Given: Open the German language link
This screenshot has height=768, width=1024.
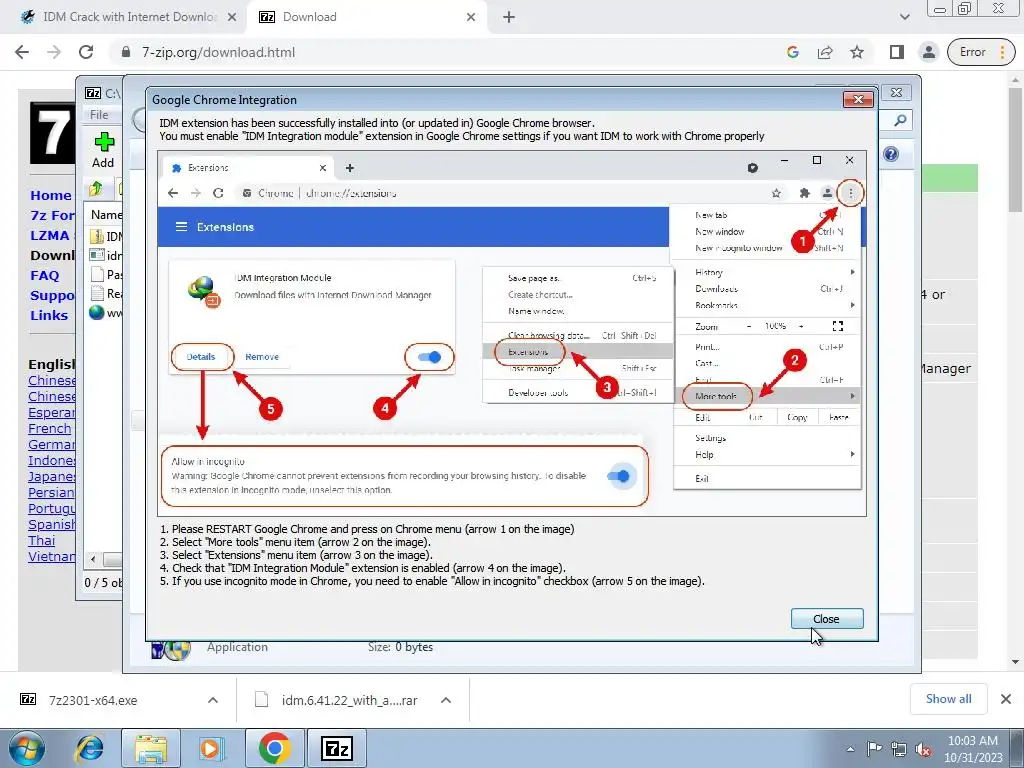Looking at the screenshot, I should [x=52, y=444].
